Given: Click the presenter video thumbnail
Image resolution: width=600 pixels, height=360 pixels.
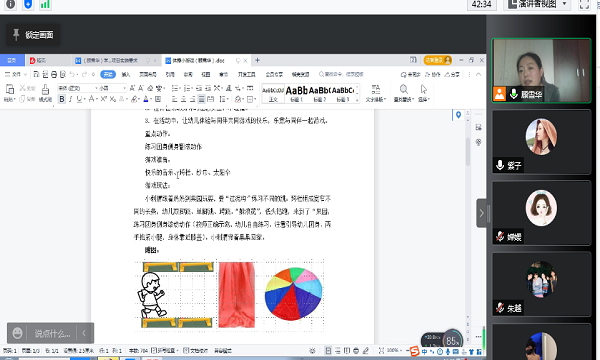Looking at the screenshot, I should click(541, 70).
